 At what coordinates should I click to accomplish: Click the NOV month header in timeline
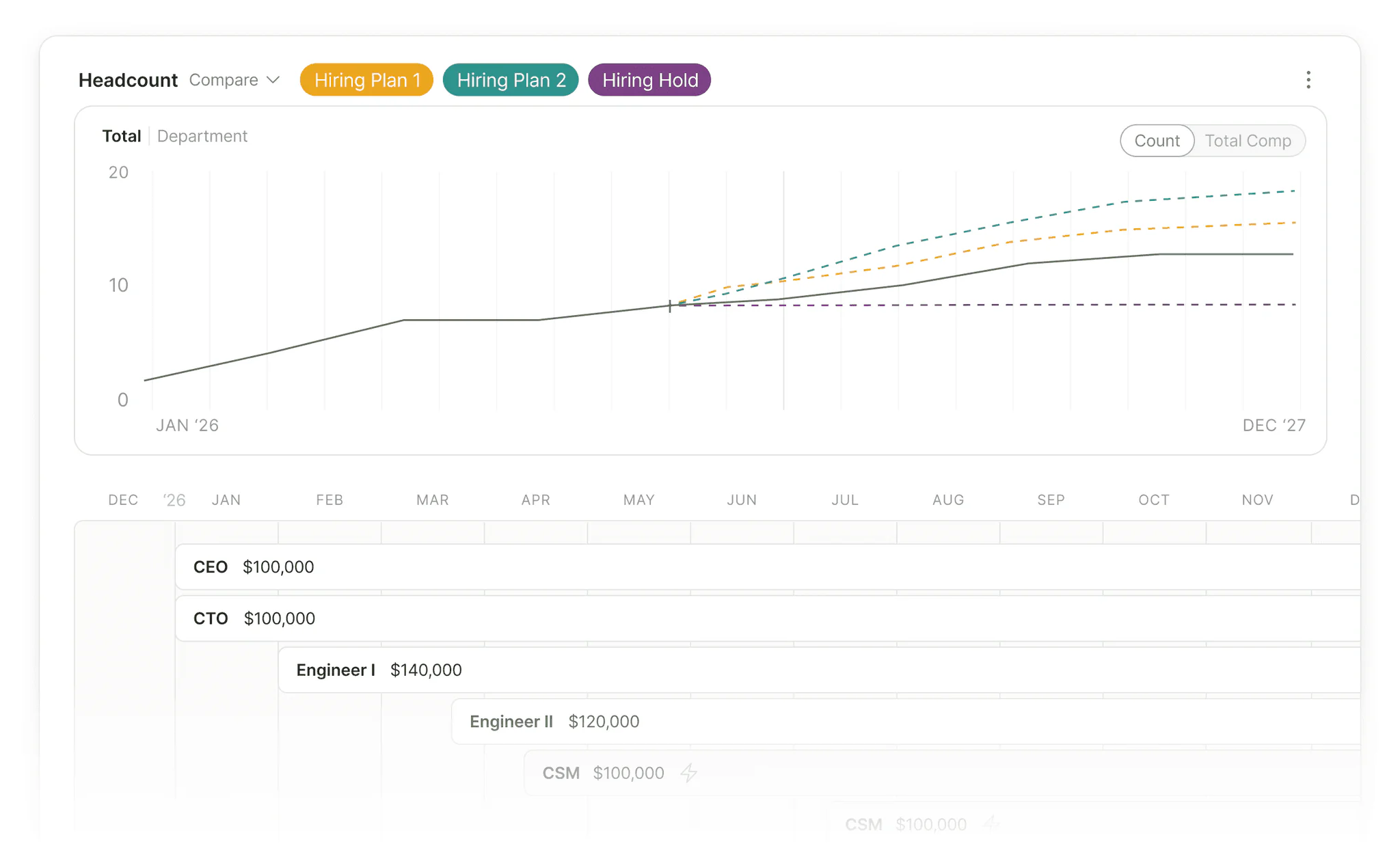point(1257,500)
